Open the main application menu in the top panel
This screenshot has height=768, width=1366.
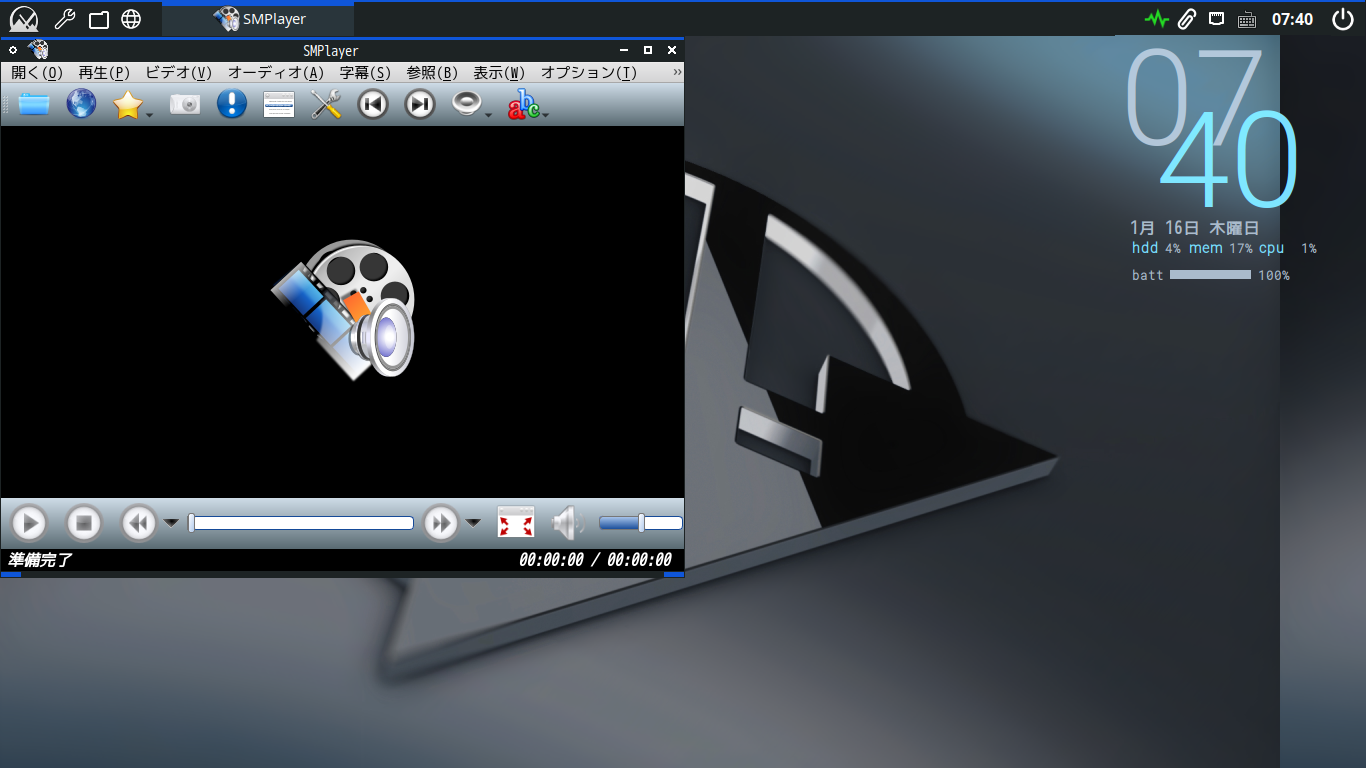(23, 18)
